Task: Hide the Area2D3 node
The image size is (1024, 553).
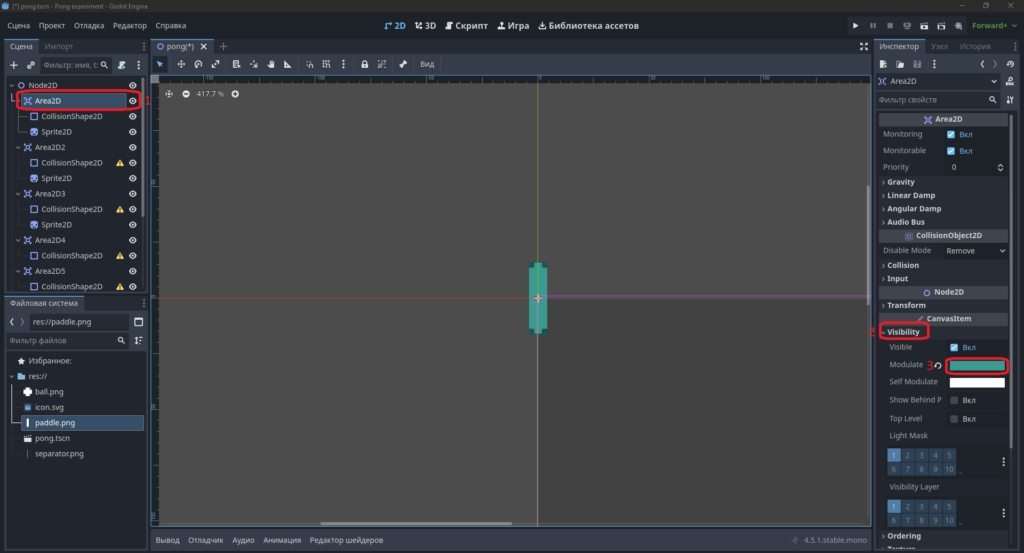Action: coord(133,194)
